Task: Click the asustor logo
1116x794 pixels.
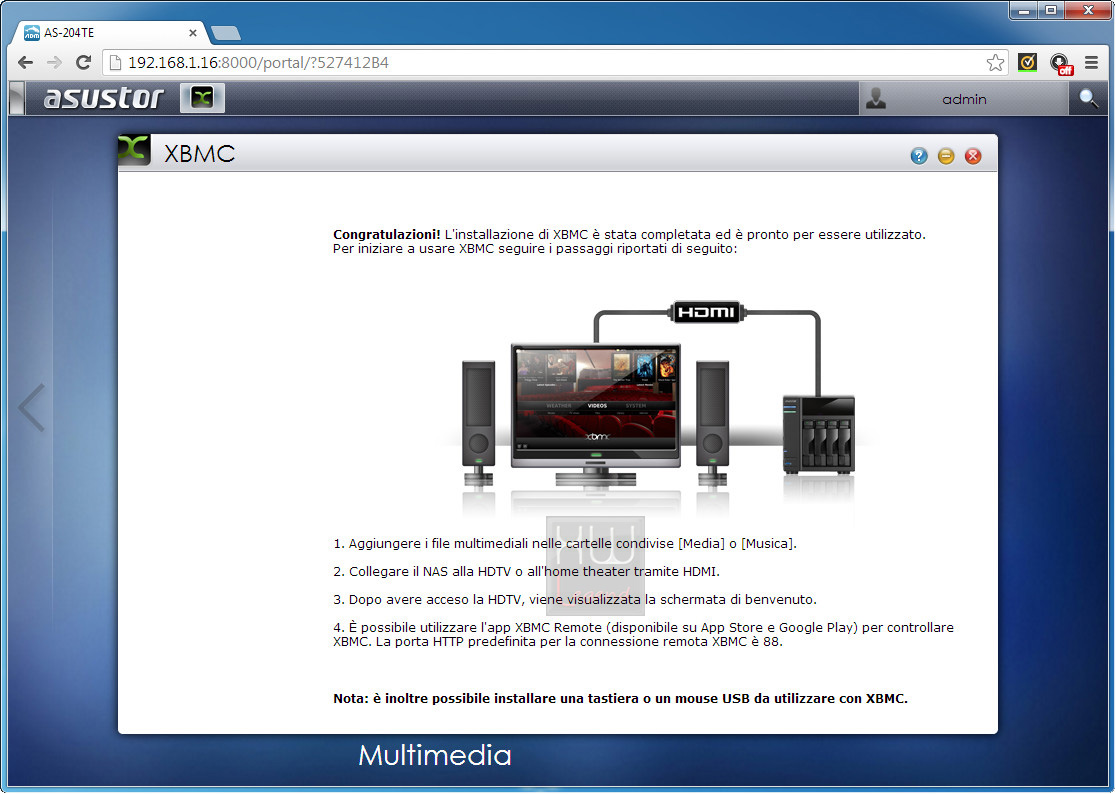Action: [104, 98]
